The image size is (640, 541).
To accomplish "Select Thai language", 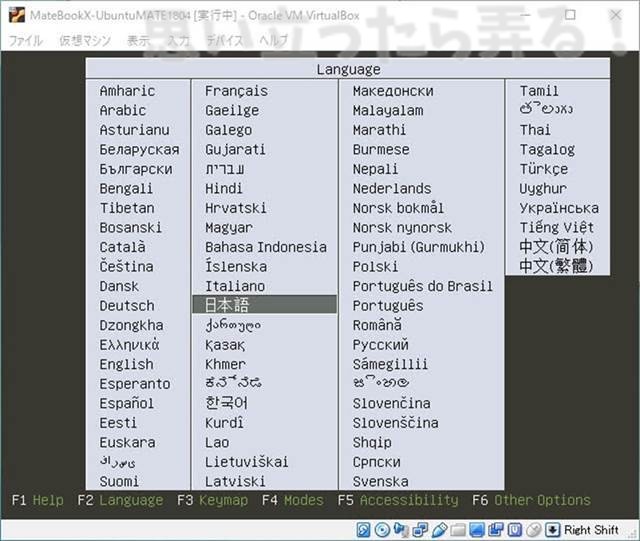I will click(x=535, y=130).
